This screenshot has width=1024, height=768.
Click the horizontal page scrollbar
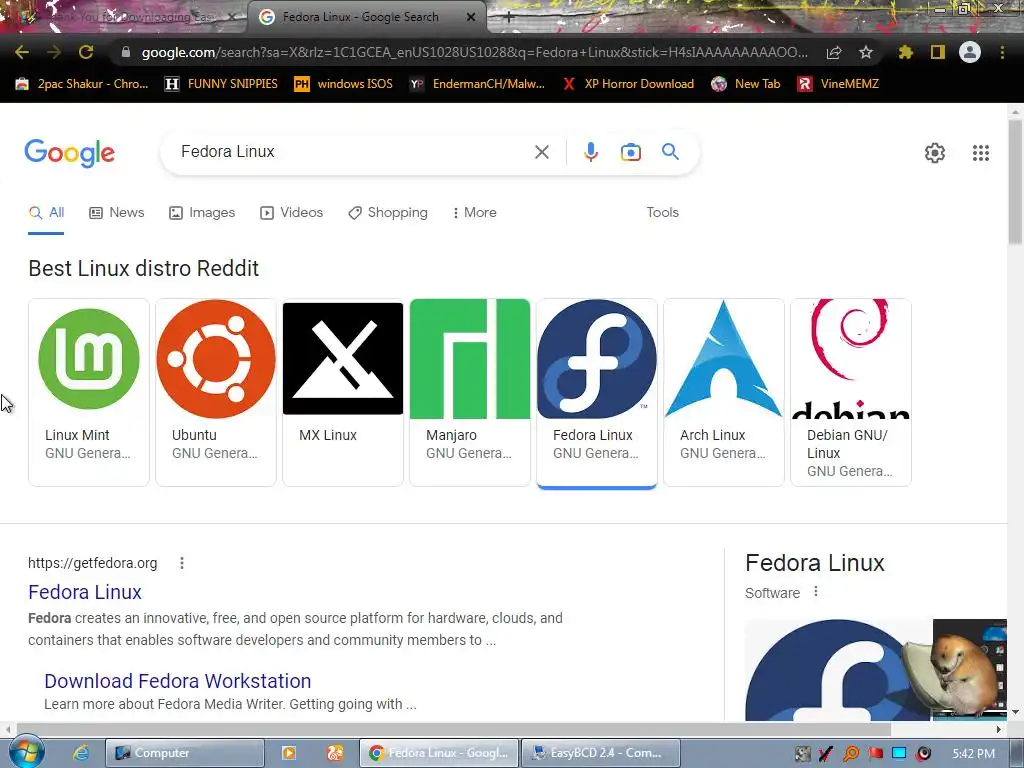click(454, 729)
